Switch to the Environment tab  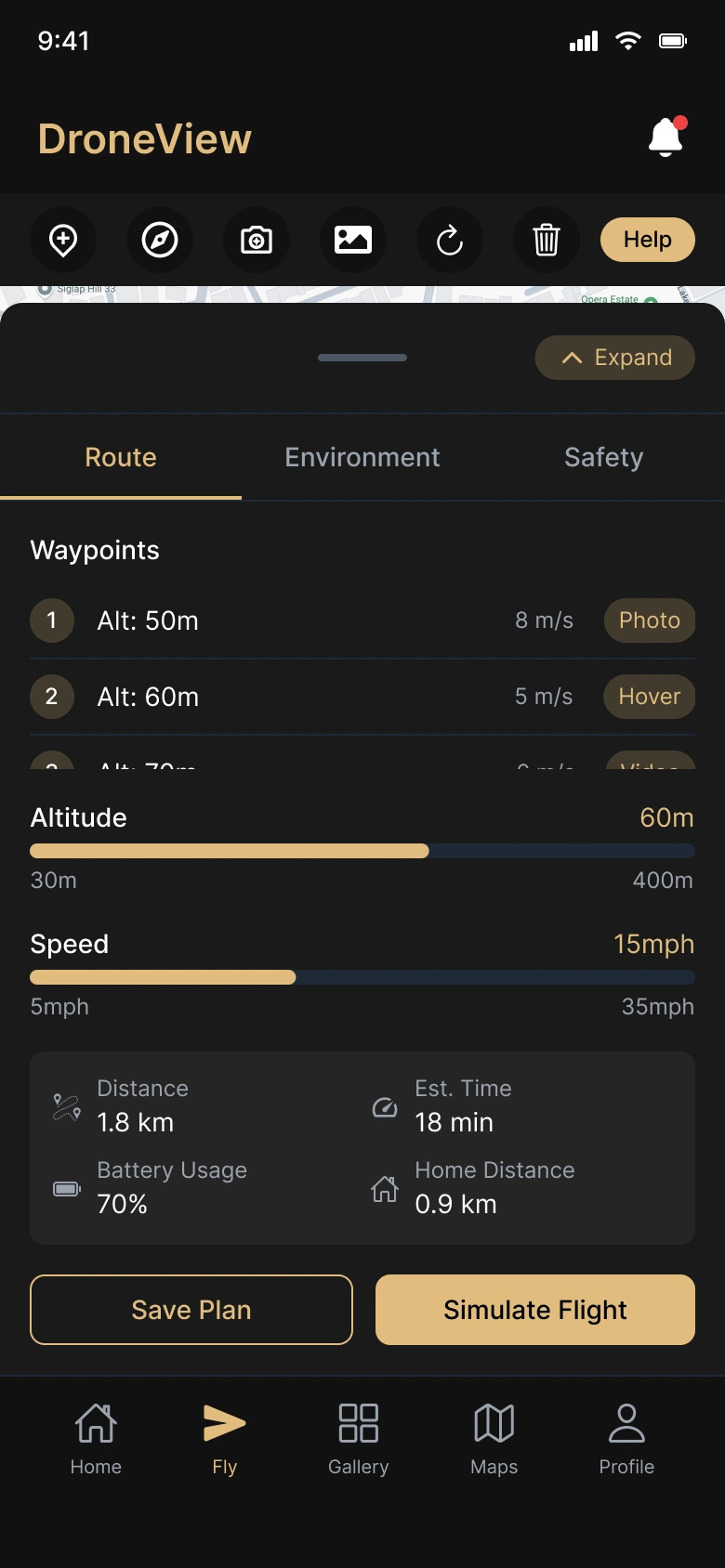click(x=362, y=457)
